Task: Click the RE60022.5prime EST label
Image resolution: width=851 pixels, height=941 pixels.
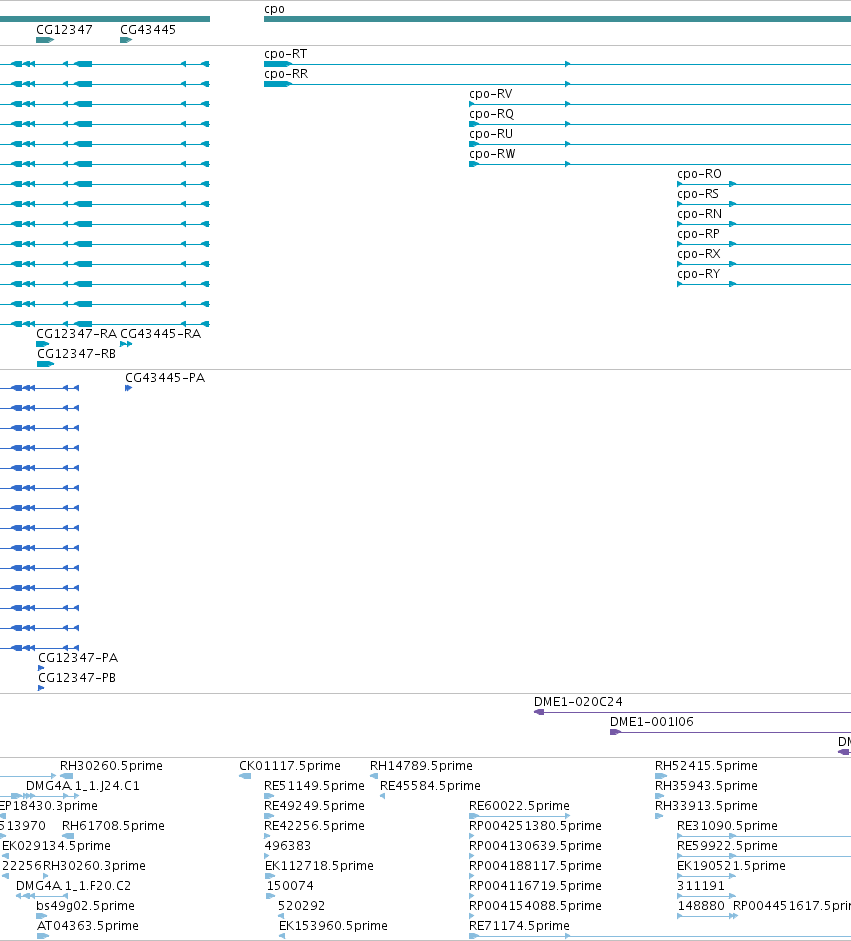Action: (520, 806)
